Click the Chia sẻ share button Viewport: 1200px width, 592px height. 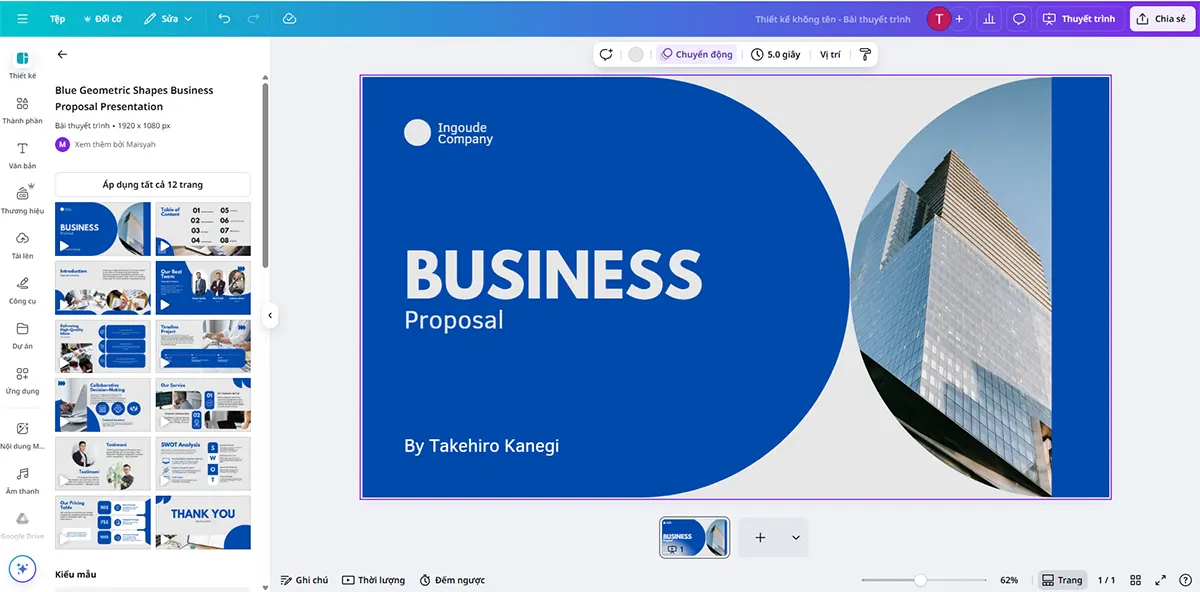tap(1162, 19)
